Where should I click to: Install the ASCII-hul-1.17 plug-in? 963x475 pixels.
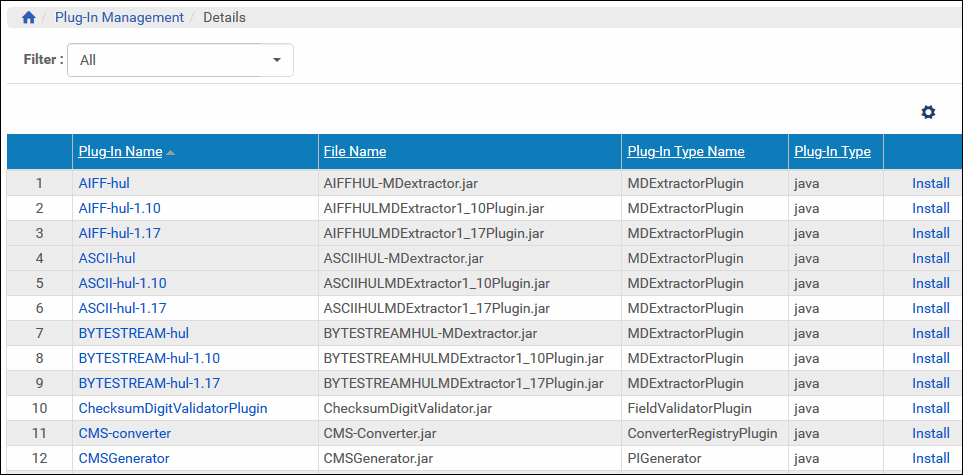(x=930, y=308)
